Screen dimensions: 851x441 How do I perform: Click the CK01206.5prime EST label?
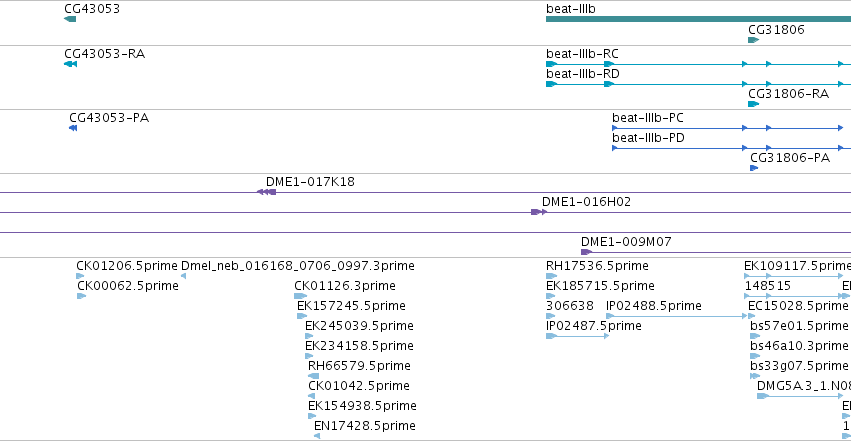[126, 266]
